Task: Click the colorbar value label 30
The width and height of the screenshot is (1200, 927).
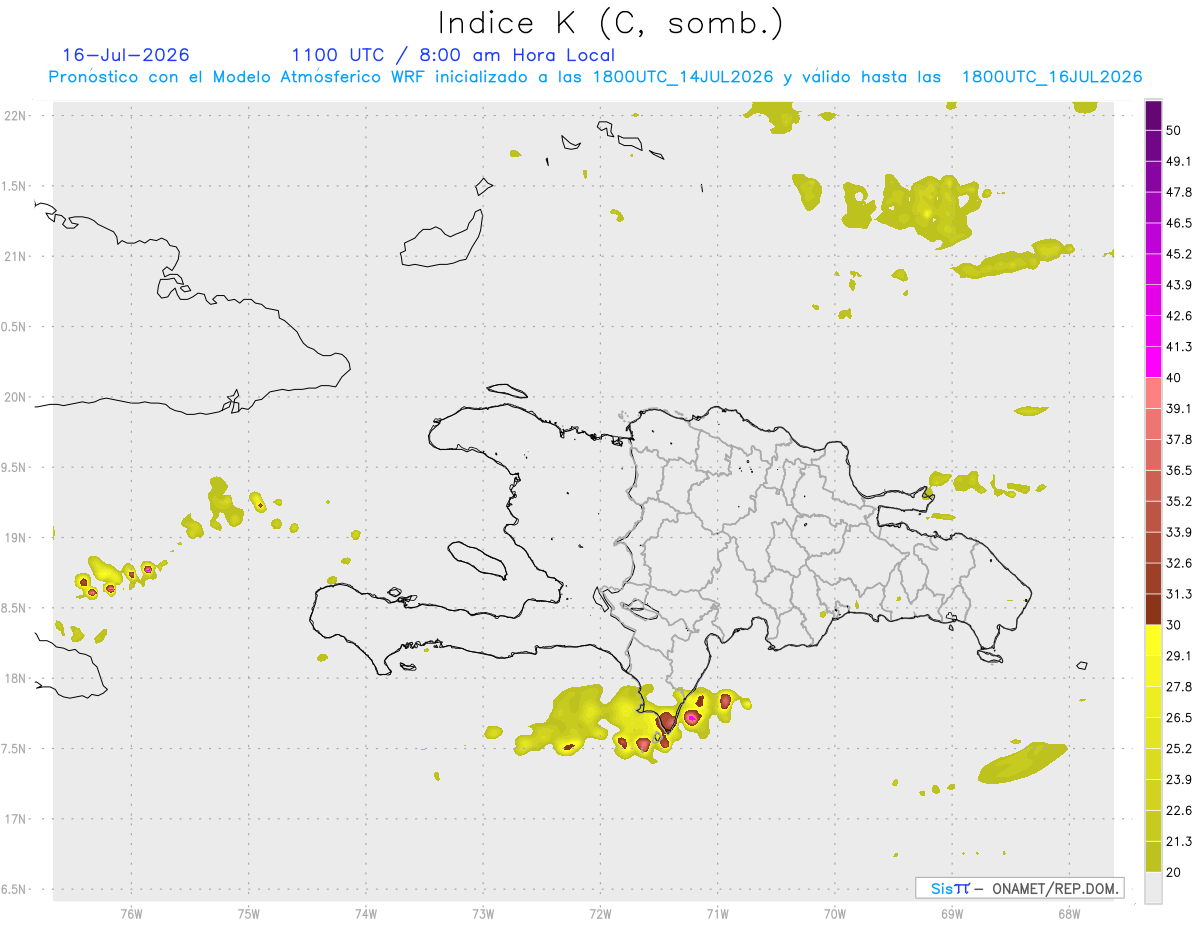Action: coord(1174,625)
